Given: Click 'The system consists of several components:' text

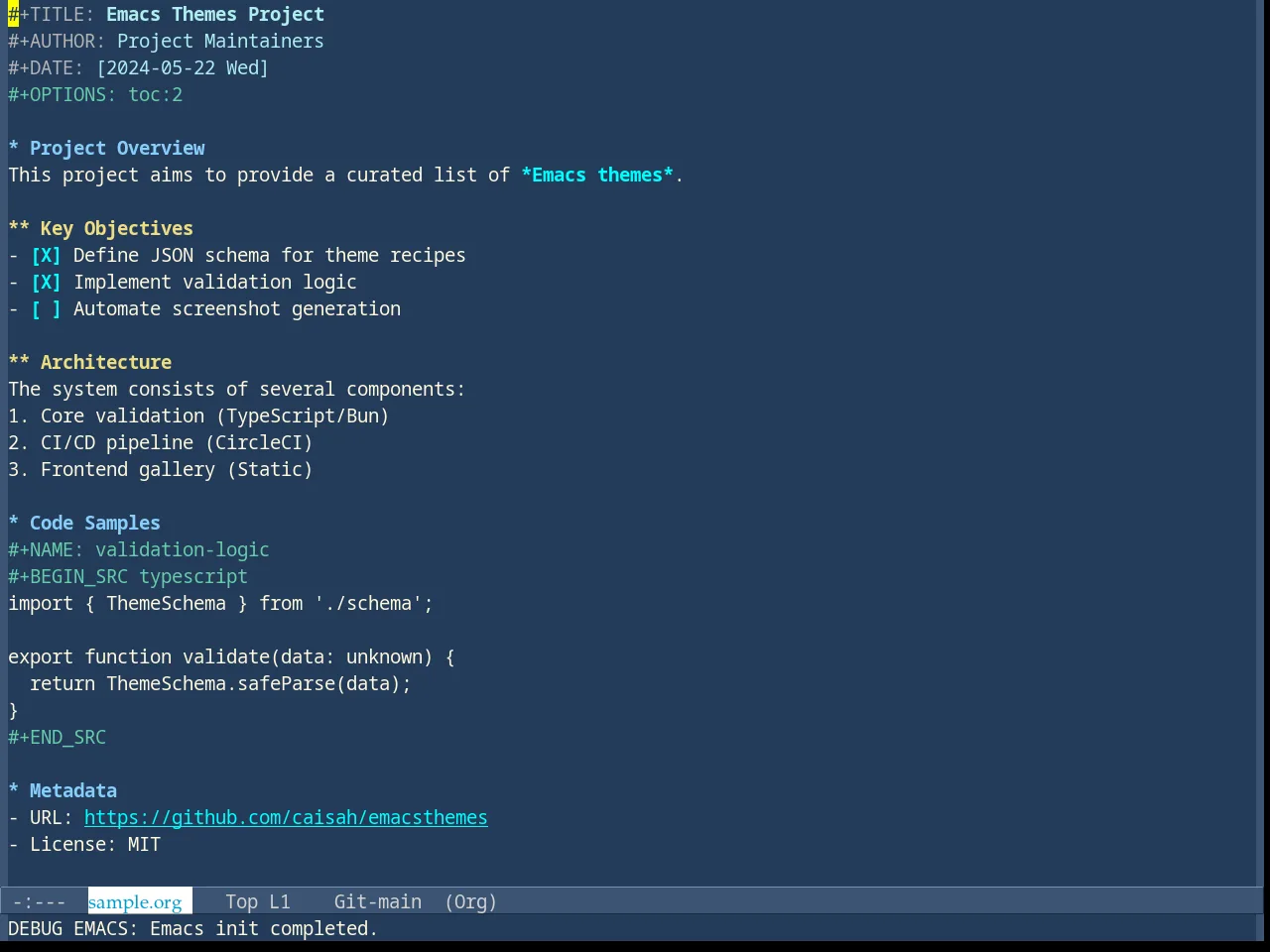Looking at the screenshot, I should click(x=236, y=390).
